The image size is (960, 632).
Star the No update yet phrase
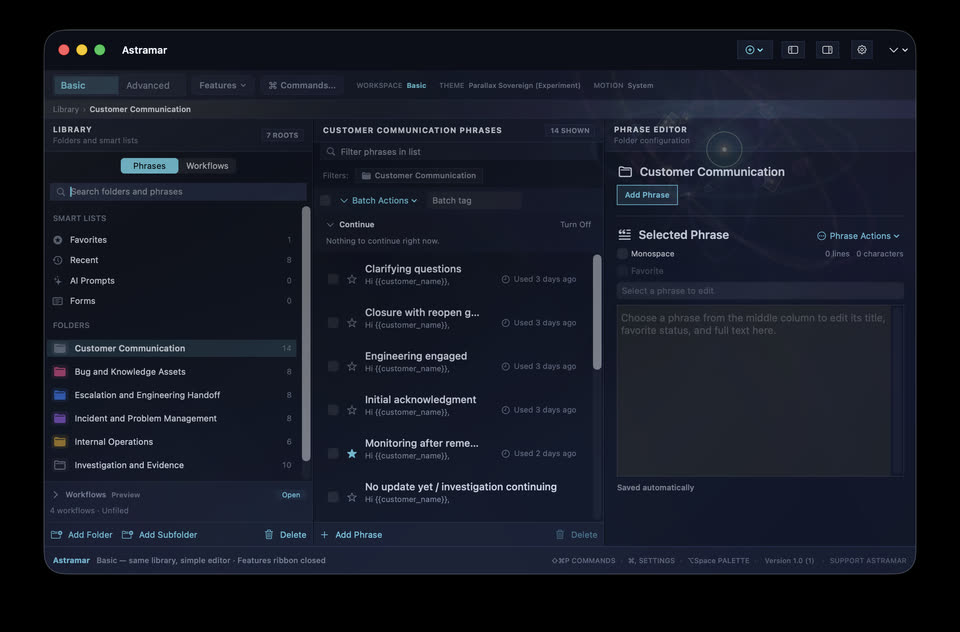[352, 497]
